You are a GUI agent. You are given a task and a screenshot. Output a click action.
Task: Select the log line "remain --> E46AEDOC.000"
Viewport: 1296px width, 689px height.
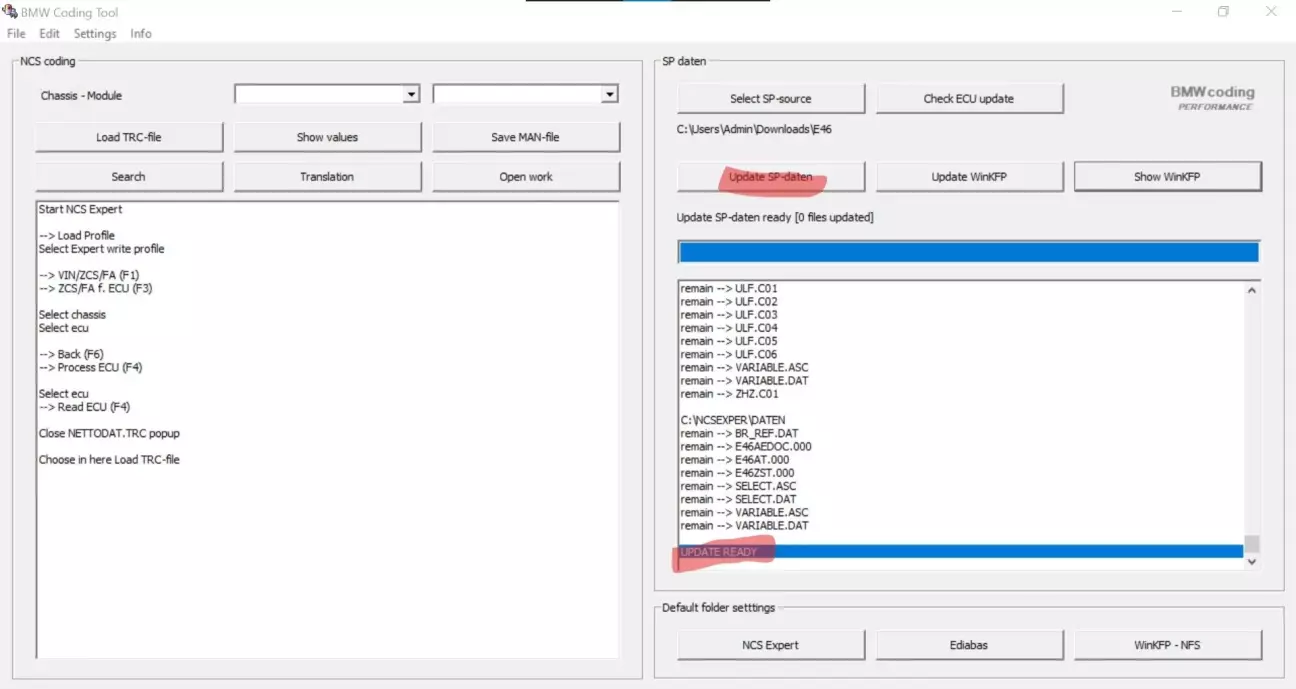point(746,446)
